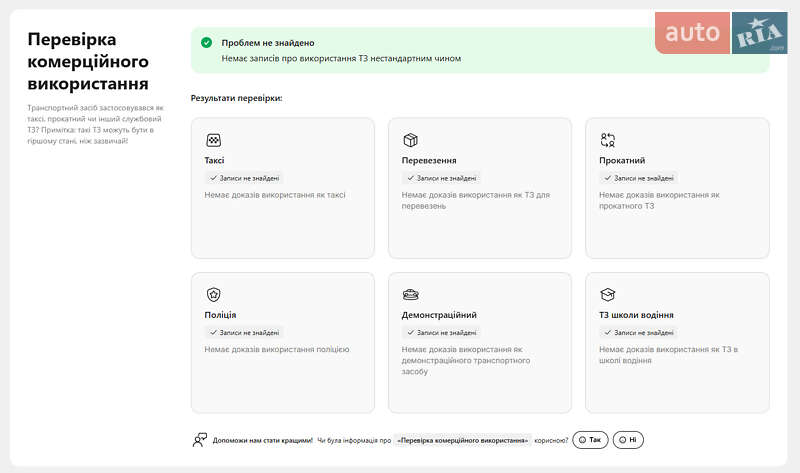Screen dimensions: 800x473
Task: Click the feedback chat icon at bottom
Action: 200,439
